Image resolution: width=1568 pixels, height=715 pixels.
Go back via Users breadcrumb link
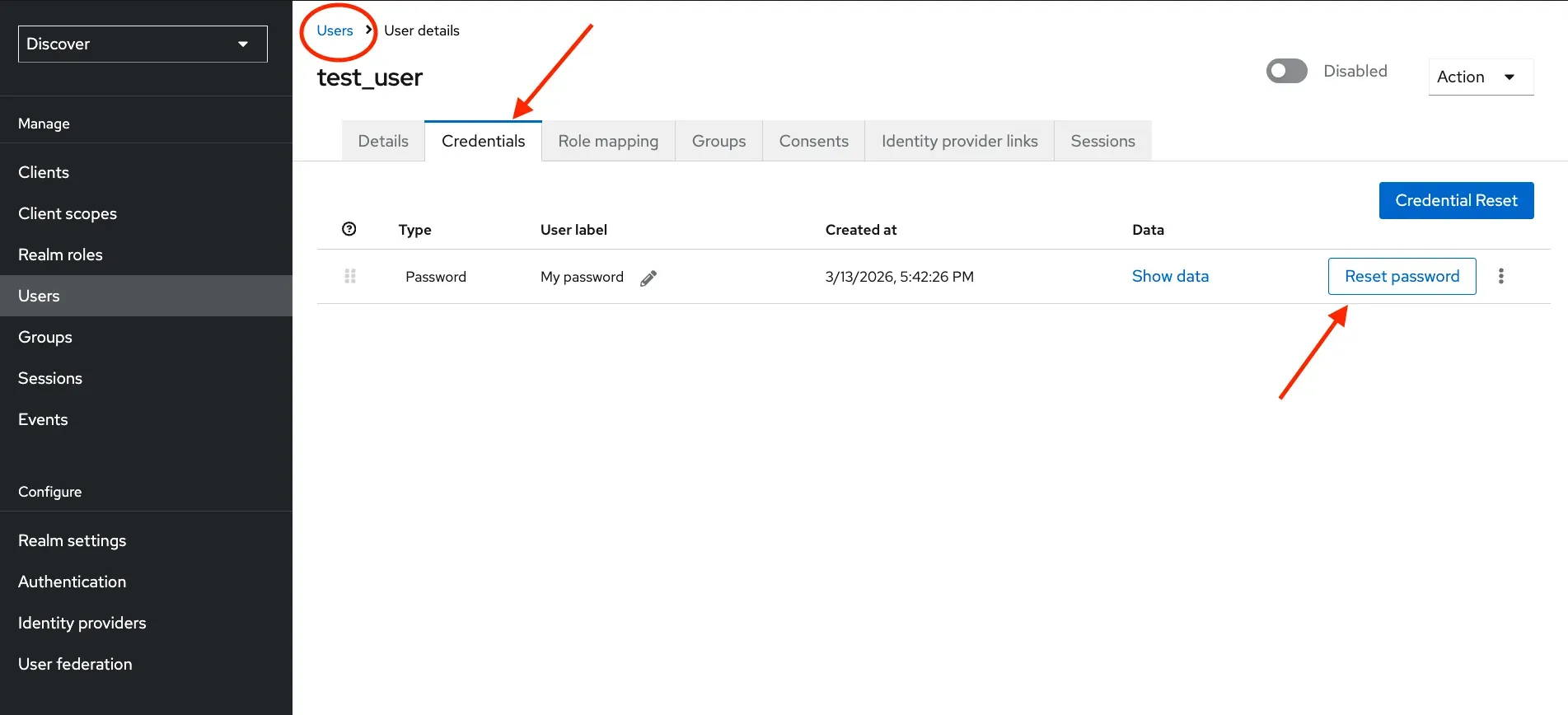(335, 31)
